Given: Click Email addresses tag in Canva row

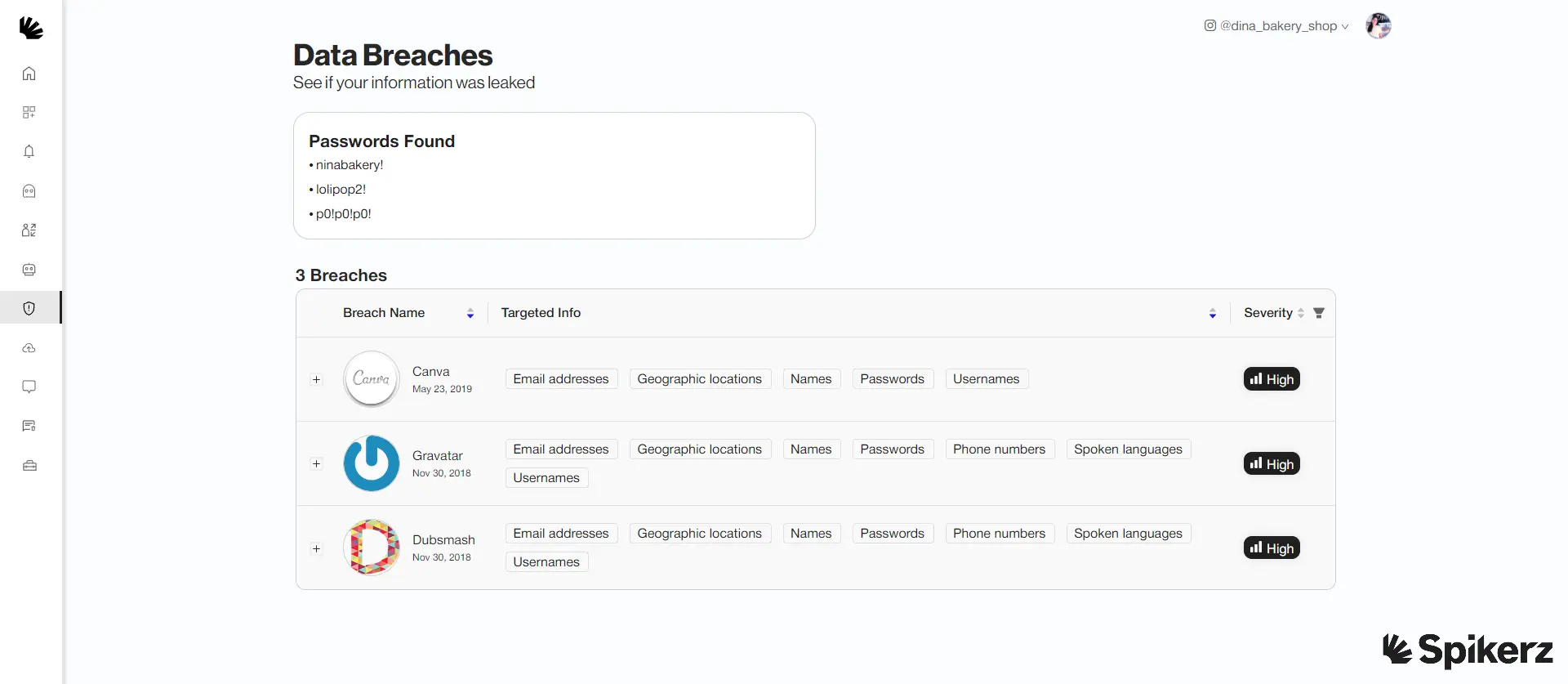Looking at the screenshot, I should (561, 379).
